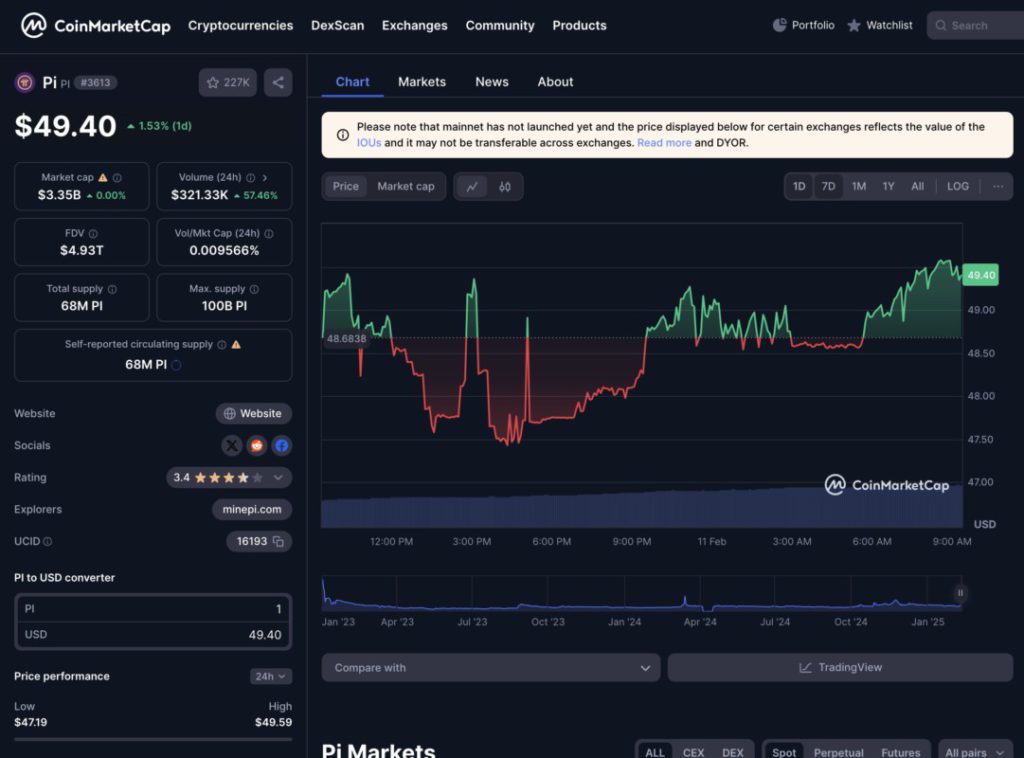This screenshot has height=758, width=1024.
Task: Switch chart to Market cap view
Action: 406,186
